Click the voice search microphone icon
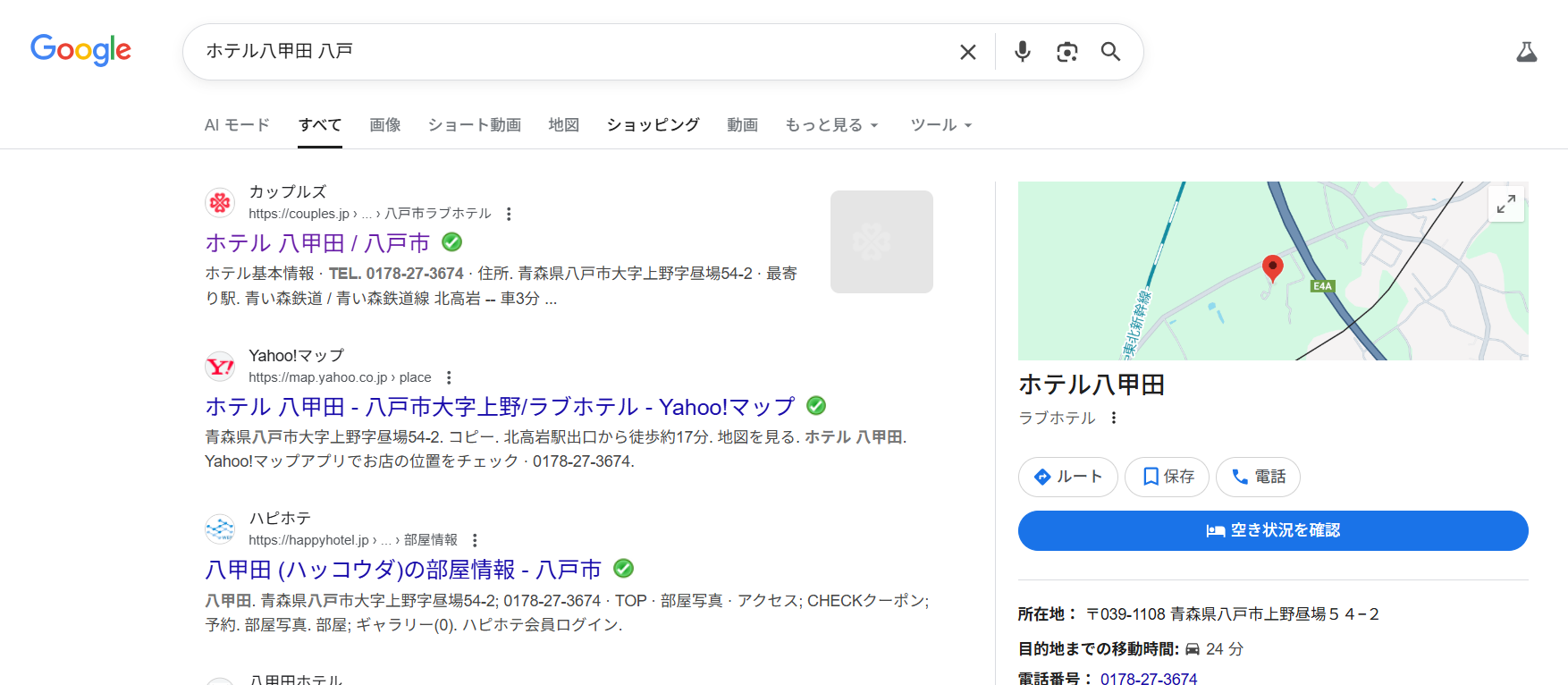 click(x=1023, y=52)
